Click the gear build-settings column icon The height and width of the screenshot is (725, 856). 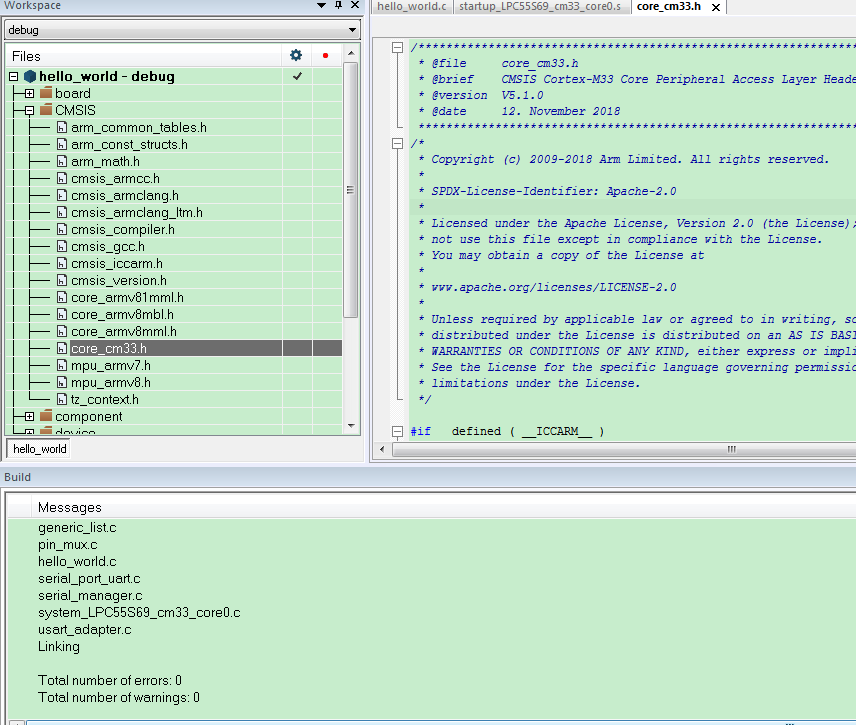296,55
